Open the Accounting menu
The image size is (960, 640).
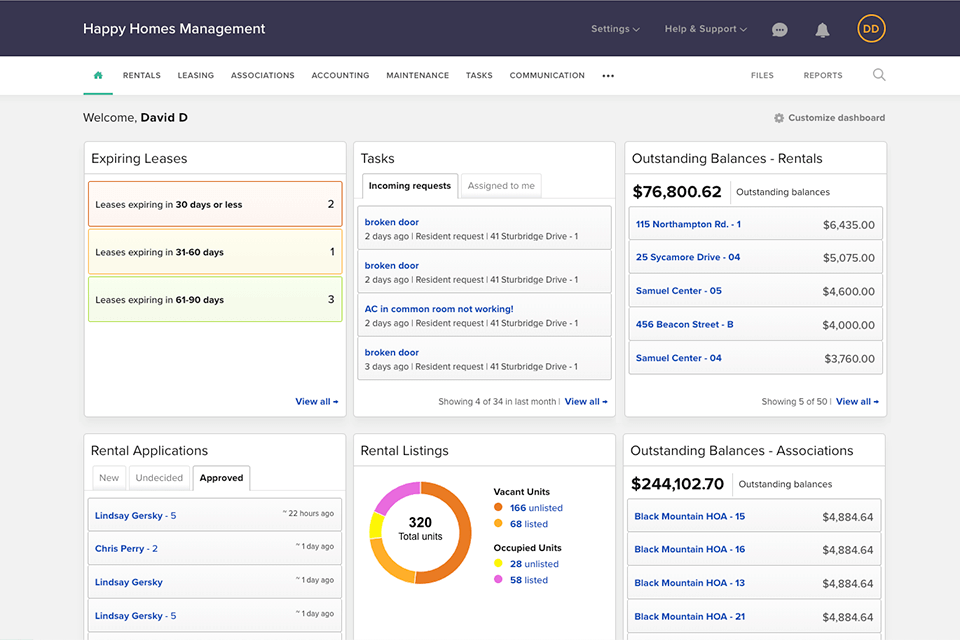340,75
